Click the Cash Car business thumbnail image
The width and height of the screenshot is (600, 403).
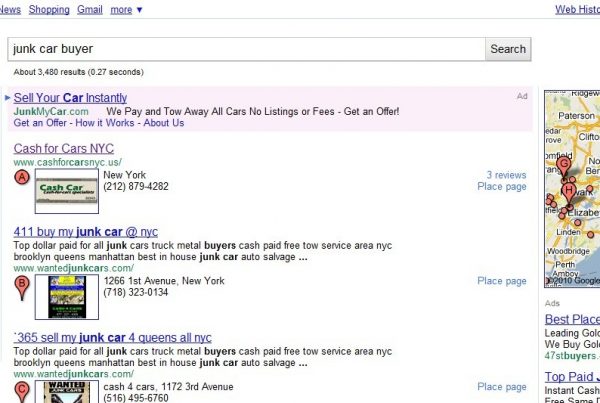click(x=67, y=191)
